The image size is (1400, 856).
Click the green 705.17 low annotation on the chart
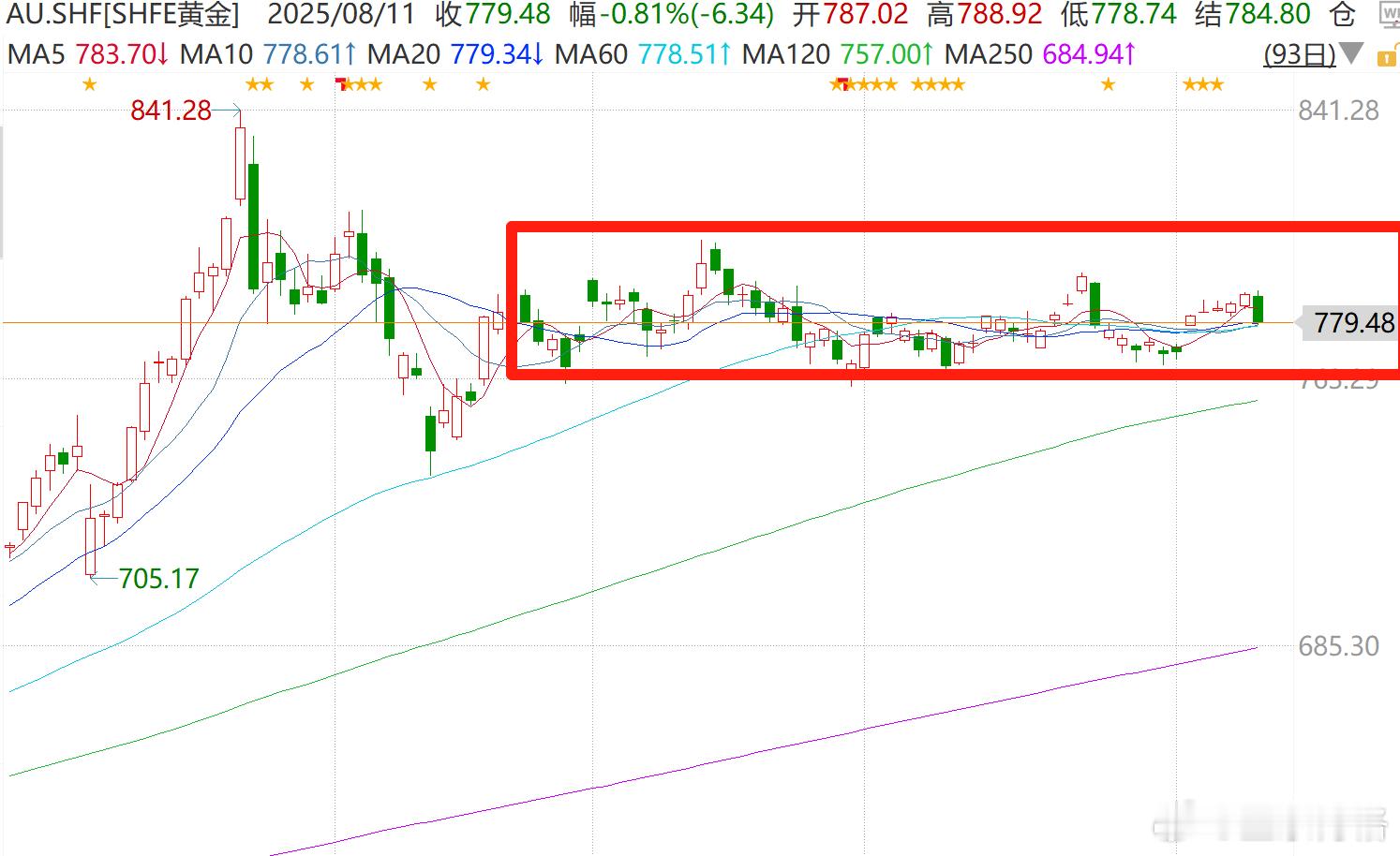pos(159,579)
